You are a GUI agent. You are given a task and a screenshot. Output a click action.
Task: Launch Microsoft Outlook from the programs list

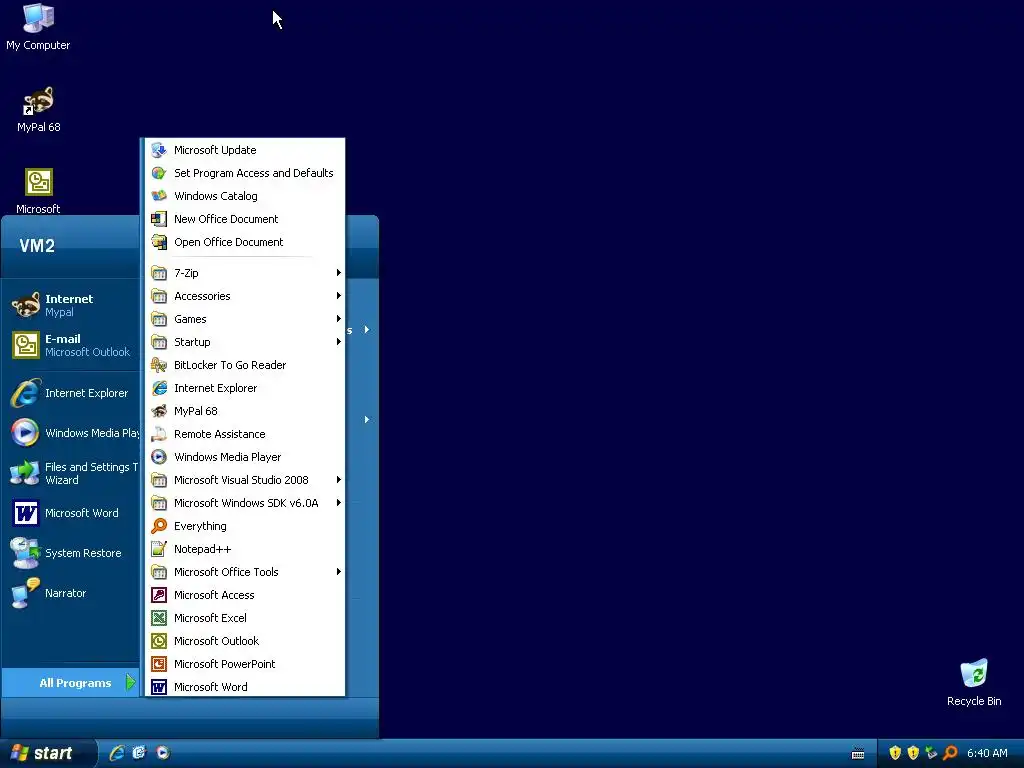(244, 641)
